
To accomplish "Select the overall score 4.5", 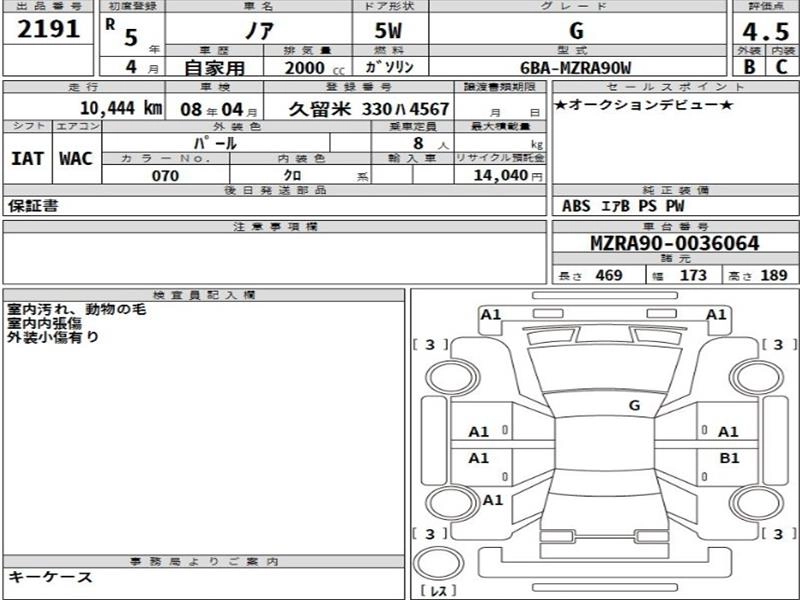I will (765, 32).
